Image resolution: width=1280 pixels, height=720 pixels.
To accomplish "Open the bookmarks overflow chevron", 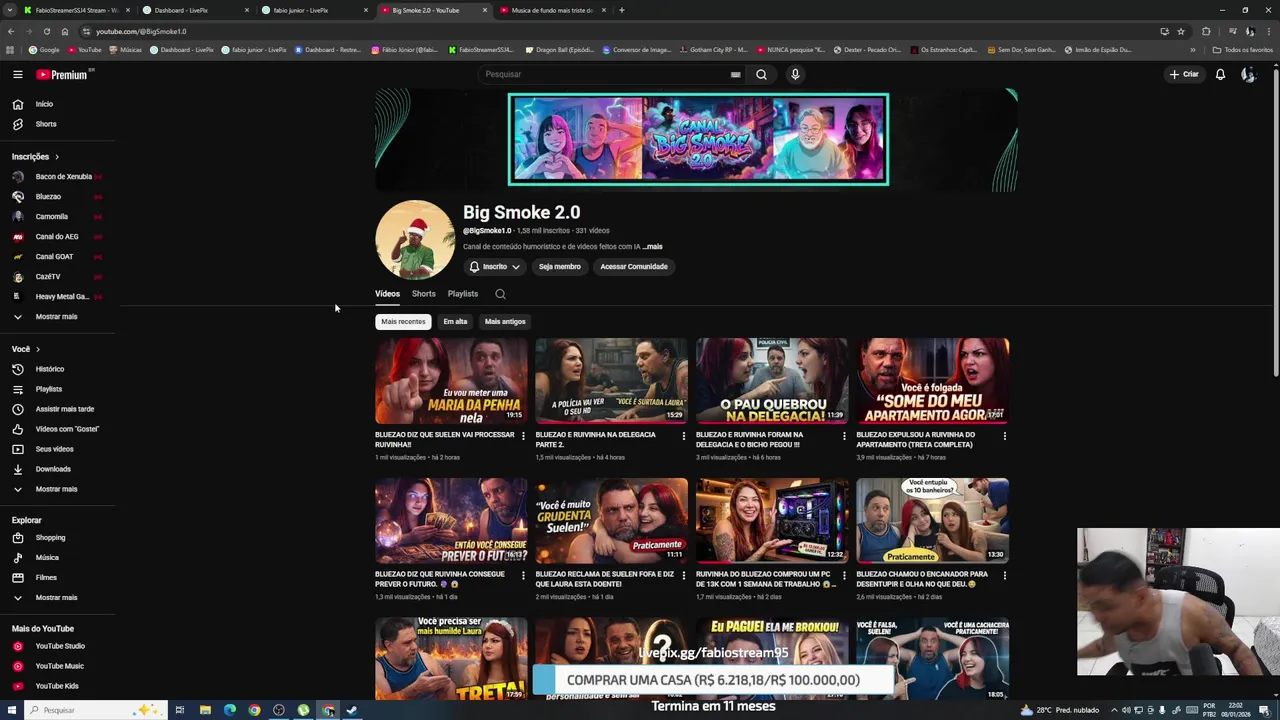I will [1192, 50].
